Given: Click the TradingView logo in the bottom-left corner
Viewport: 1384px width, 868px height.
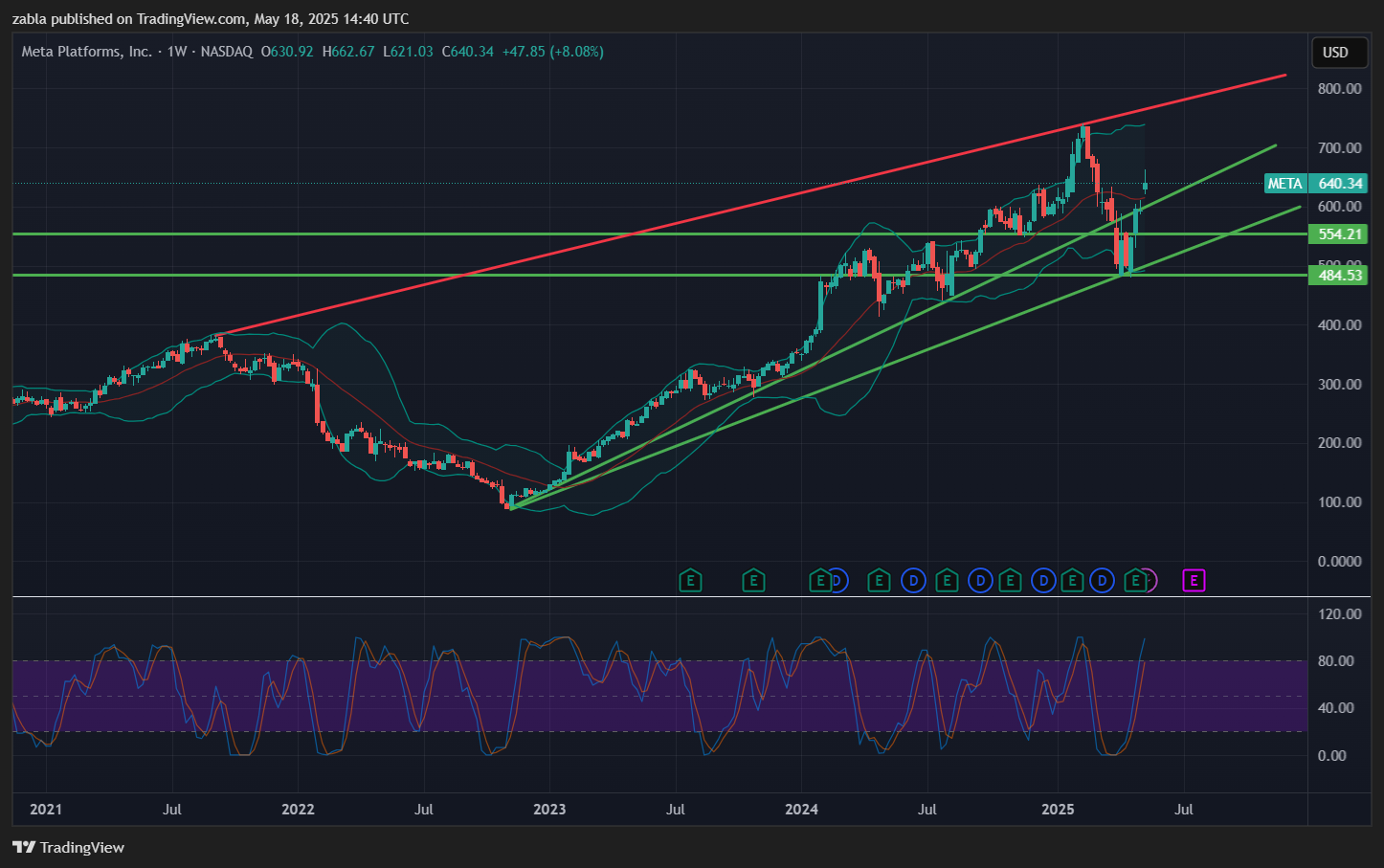Looking at the screenshot, I should pos(69,847).
